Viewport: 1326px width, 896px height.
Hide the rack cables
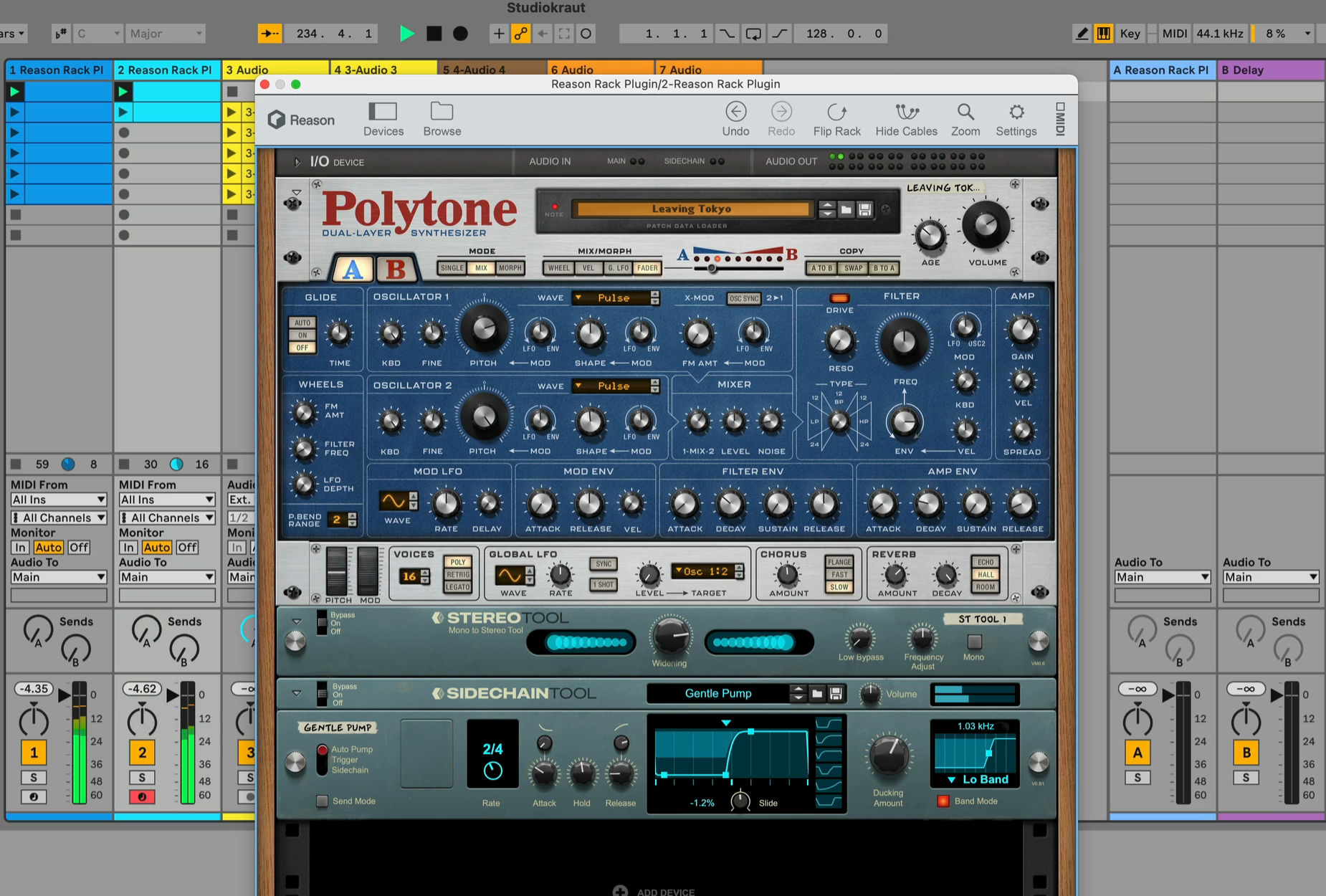tap(906, 119)
